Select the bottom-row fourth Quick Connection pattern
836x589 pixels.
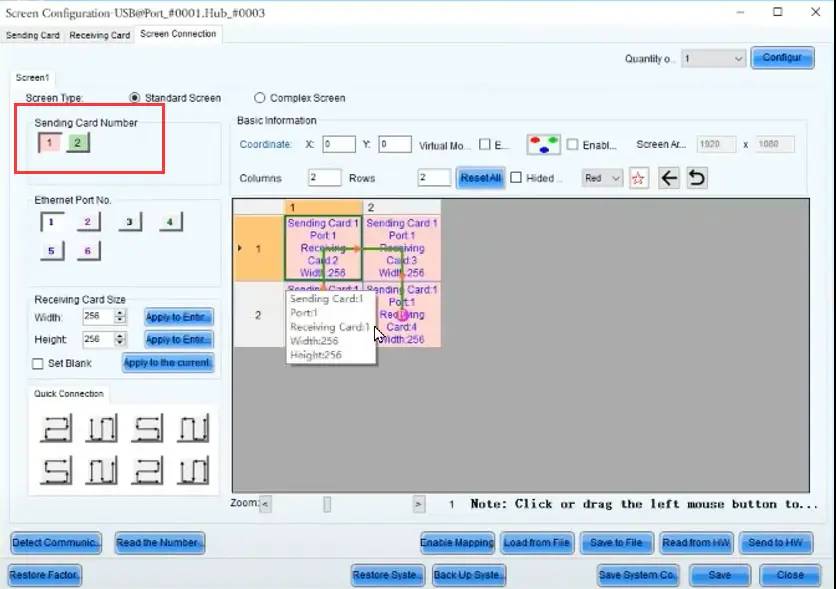193,471
